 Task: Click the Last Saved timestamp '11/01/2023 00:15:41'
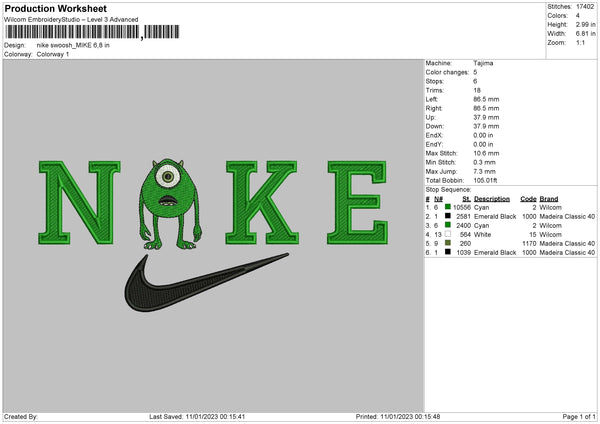(215, 416)
